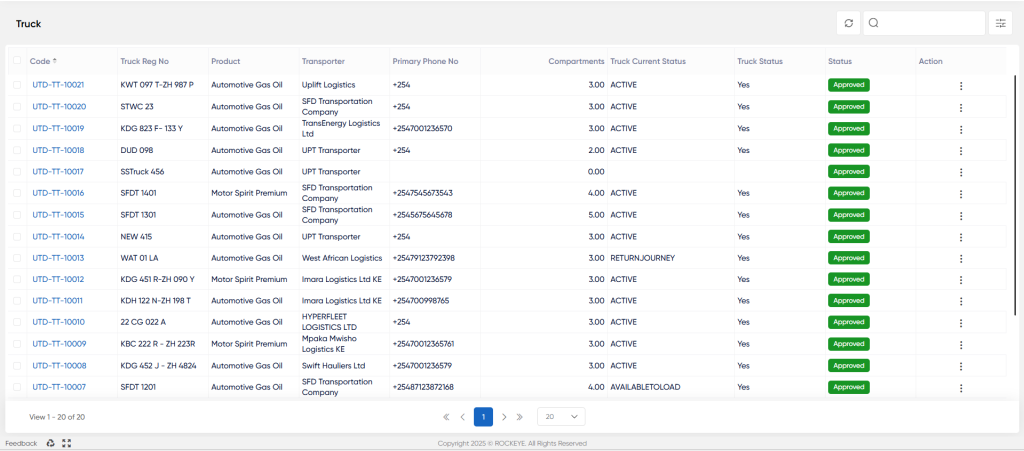Open truck record UTD-TT-10021
1024x451 pixels.
tap(58, 85)
